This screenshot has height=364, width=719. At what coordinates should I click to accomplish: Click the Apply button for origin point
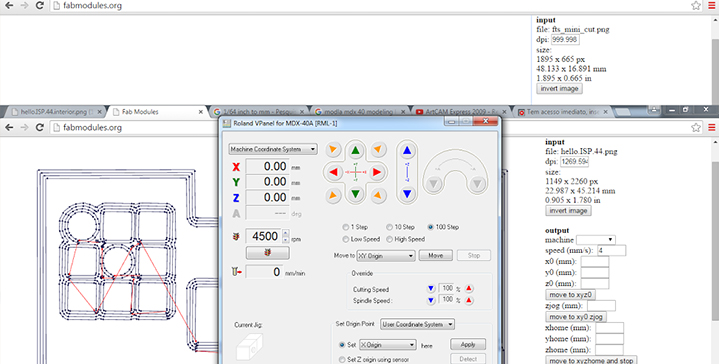(468, 344)
